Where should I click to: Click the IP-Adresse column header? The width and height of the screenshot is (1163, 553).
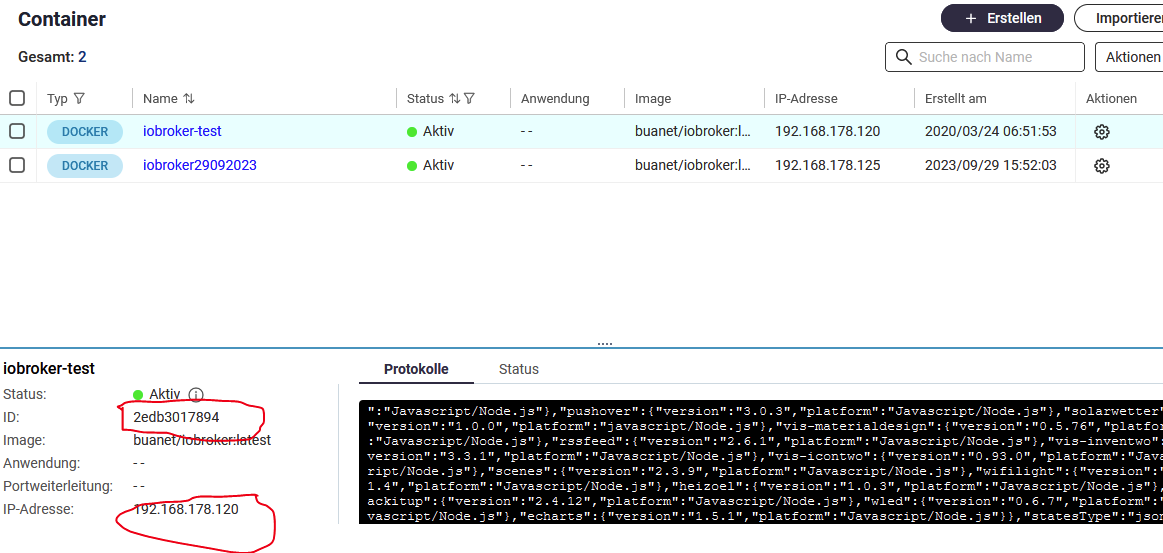pyautogui.click(x=806, y=99)
